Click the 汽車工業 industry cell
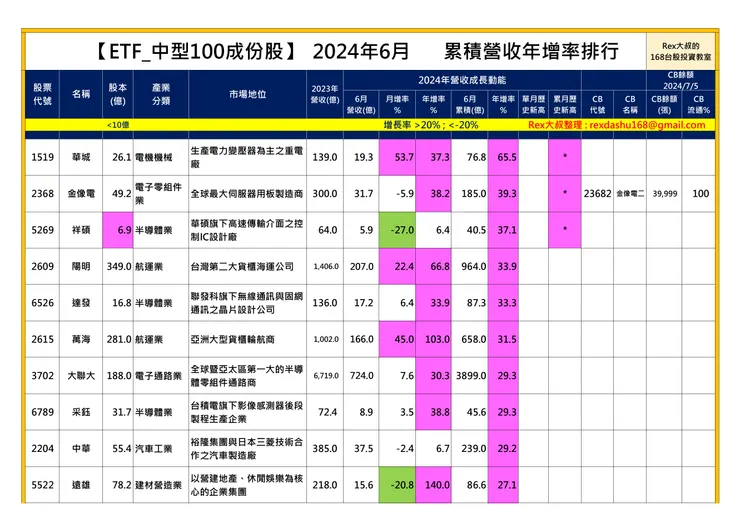Image resolution: width=740 pixels, height=523 pixels. coord(161,448)
